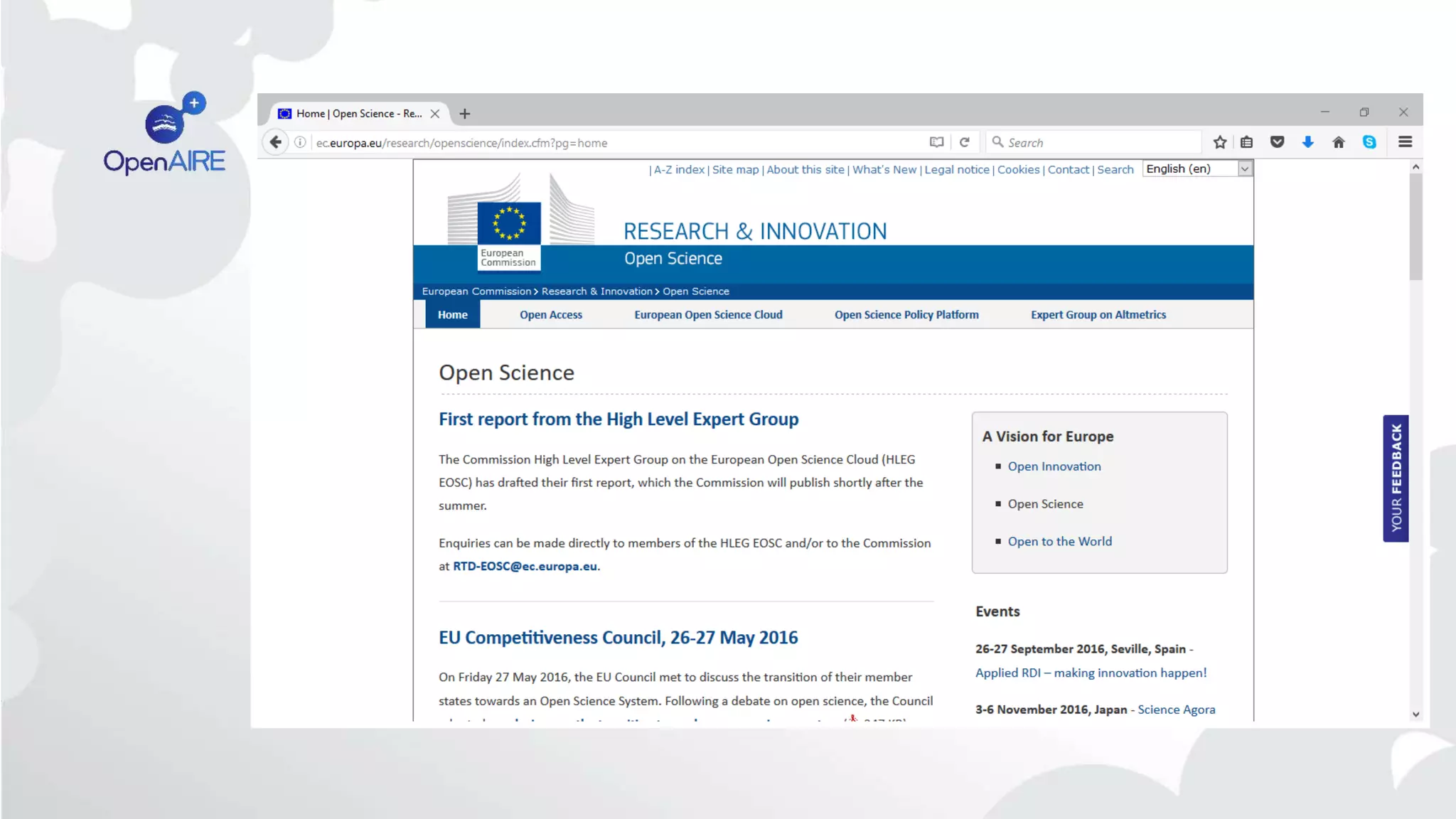Switch to the Open Access tab
This screenshot has width=1456, height=819.
550,314
